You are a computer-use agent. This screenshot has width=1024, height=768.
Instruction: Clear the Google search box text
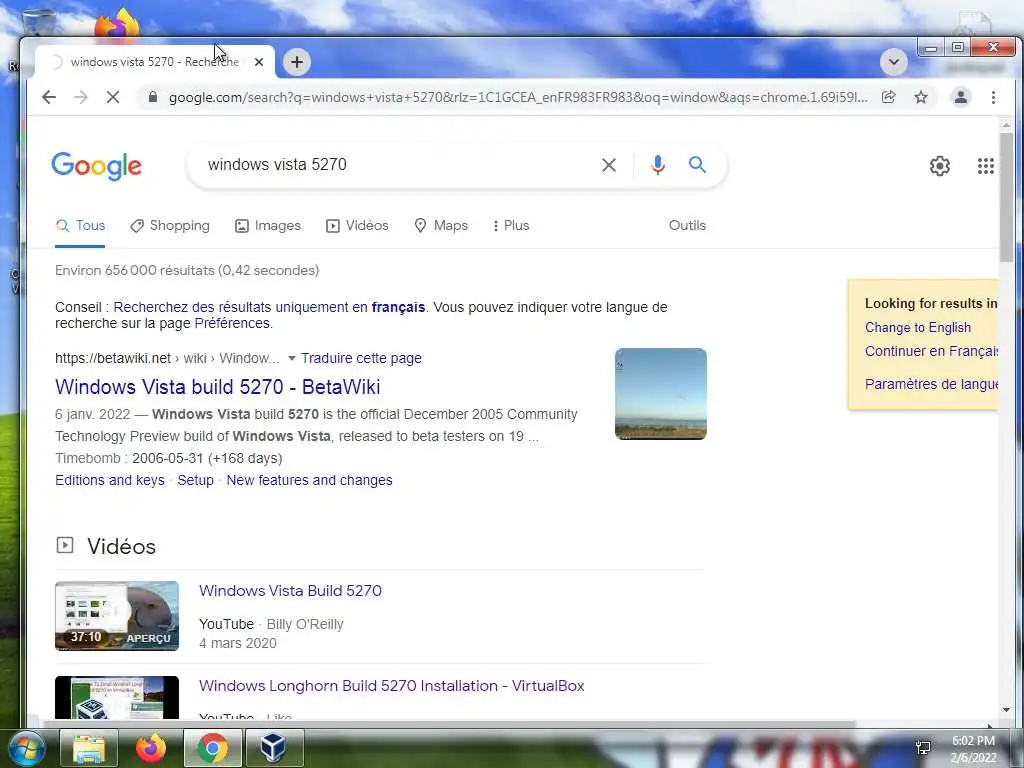(x=609, y=165)
